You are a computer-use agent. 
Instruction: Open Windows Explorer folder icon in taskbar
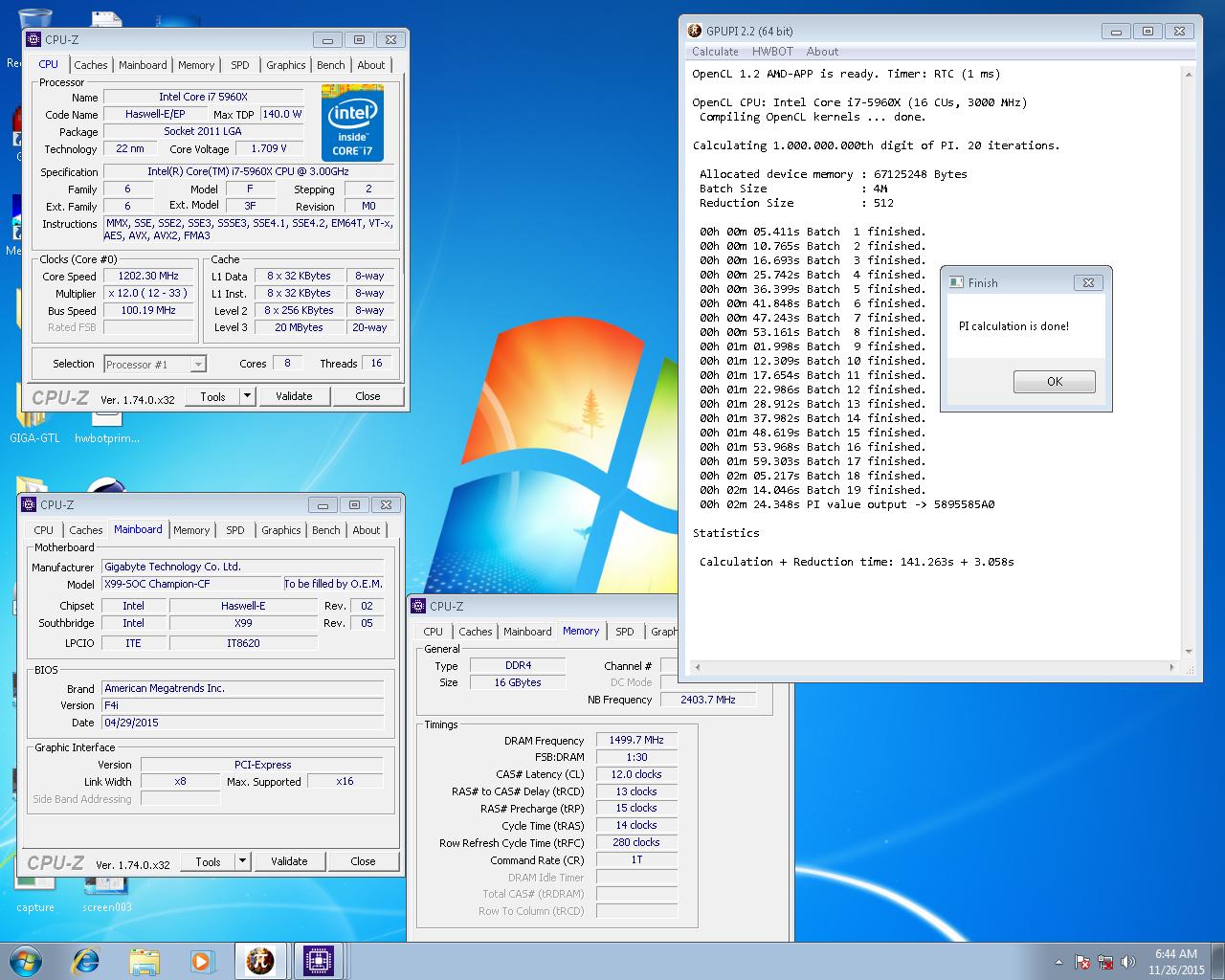(145, 961)
